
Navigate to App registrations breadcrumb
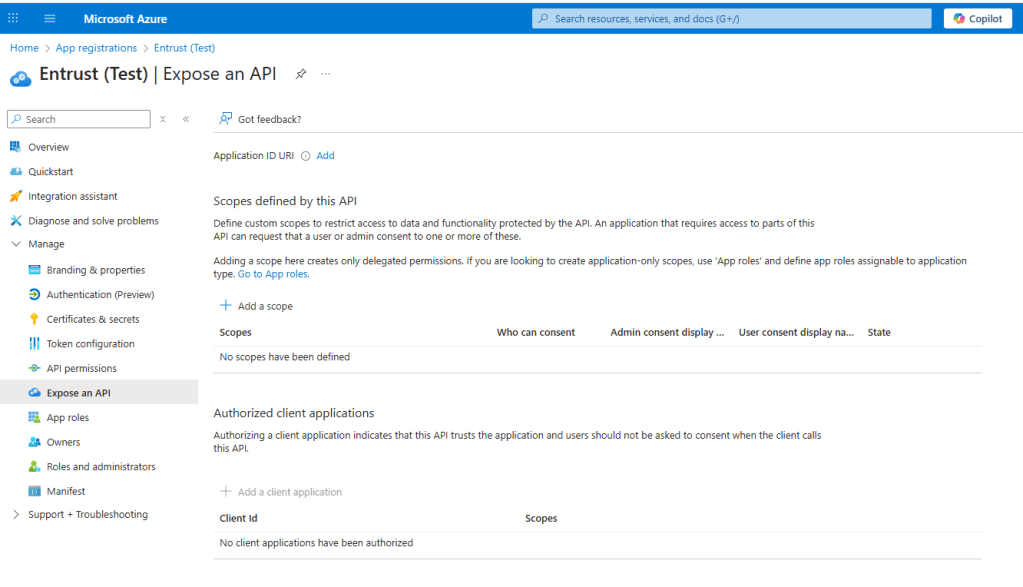(96, 48)
